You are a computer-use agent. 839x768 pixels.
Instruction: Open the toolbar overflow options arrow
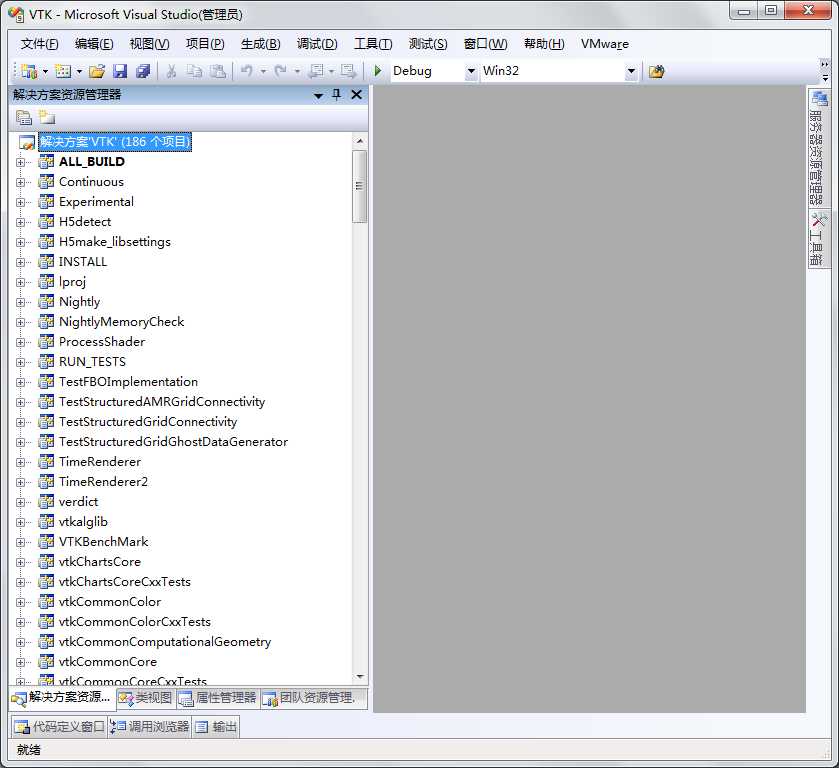[825, 79]
